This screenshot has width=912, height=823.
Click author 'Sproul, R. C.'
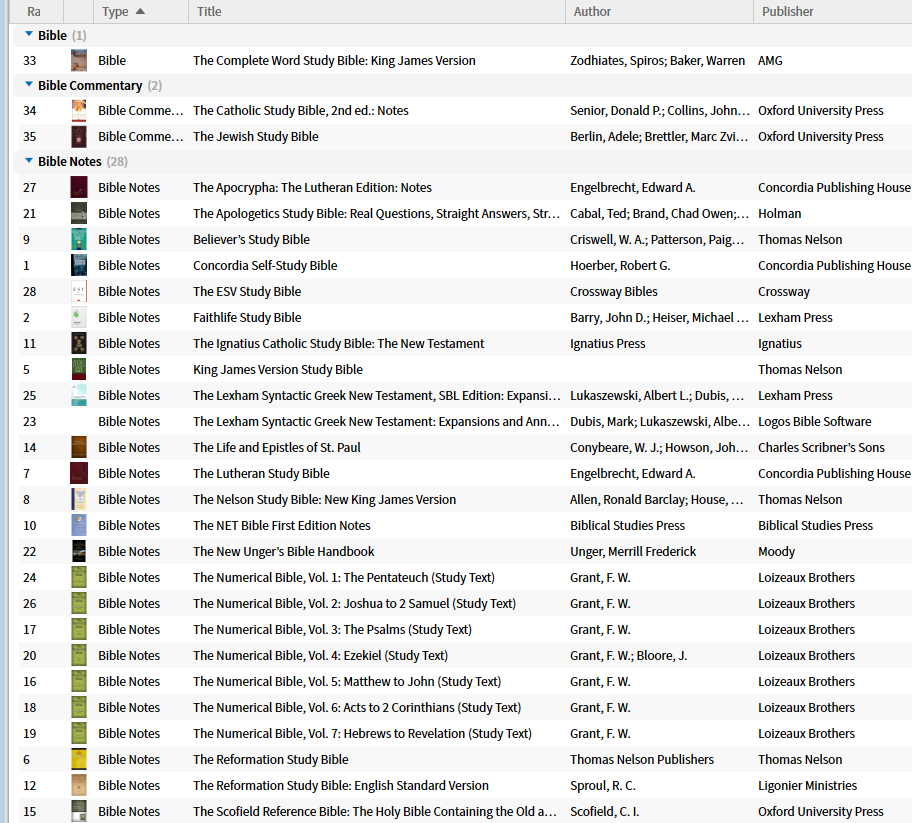[x=603, y=786]
